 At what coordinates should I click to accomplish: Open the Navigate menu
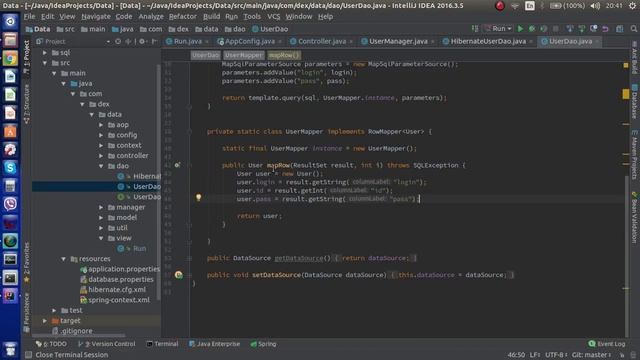[x=96, y=17]
